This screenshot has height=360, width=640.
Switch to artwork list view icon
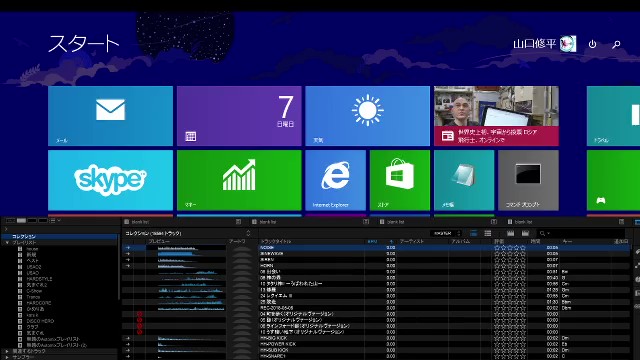[473, 233]
